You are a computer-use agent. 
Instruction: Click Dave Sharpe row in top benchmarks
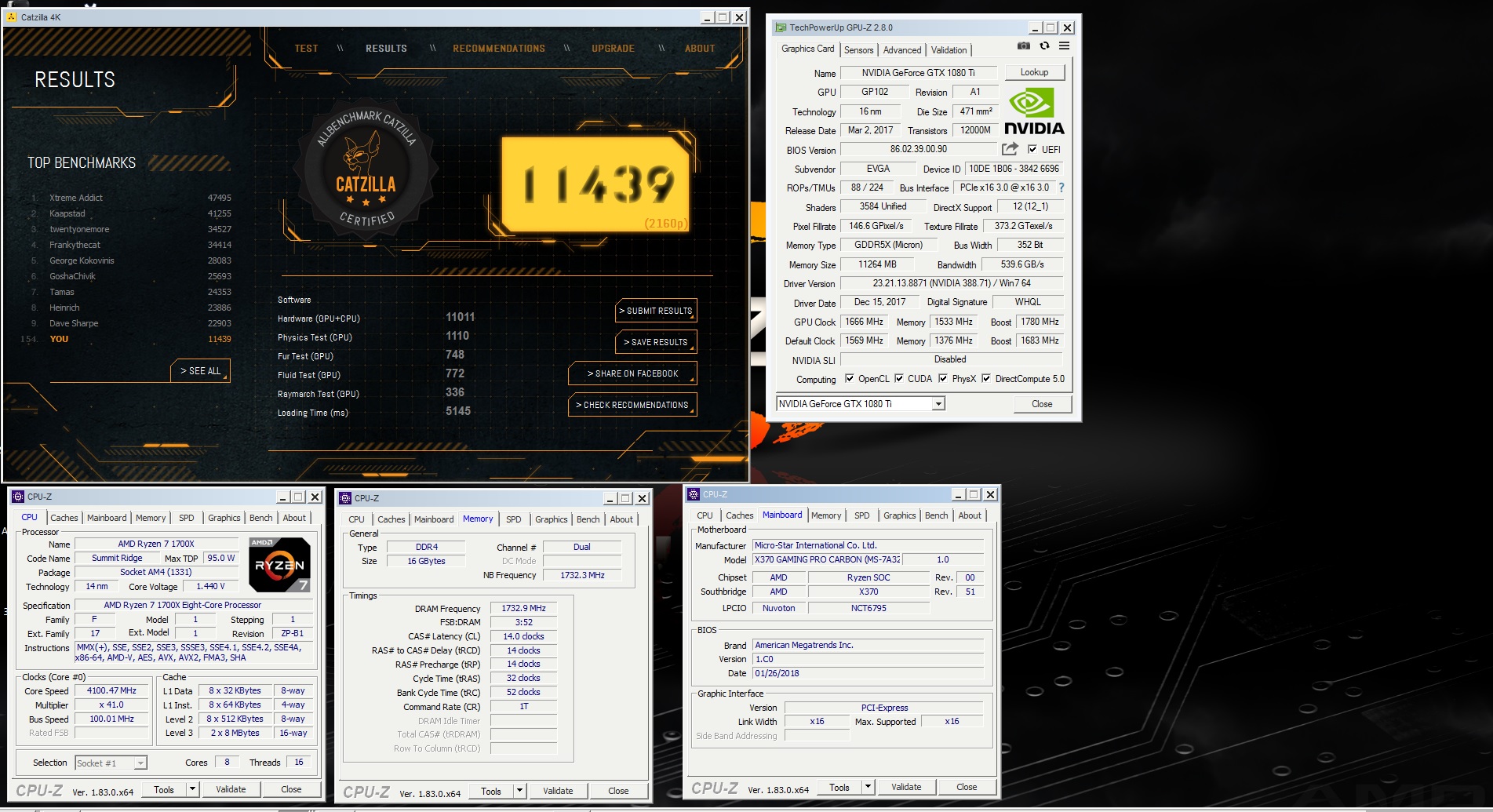[129, 323]
